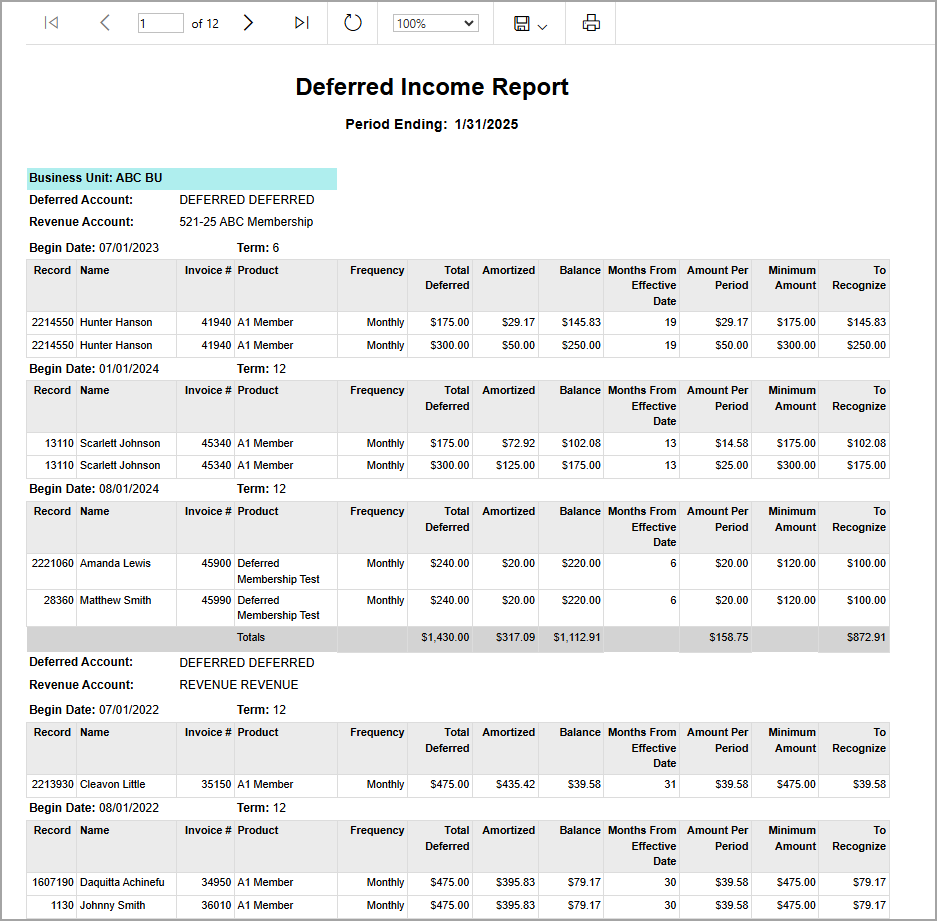Refresh the report with the circular arrow

[x=353, y=23]
